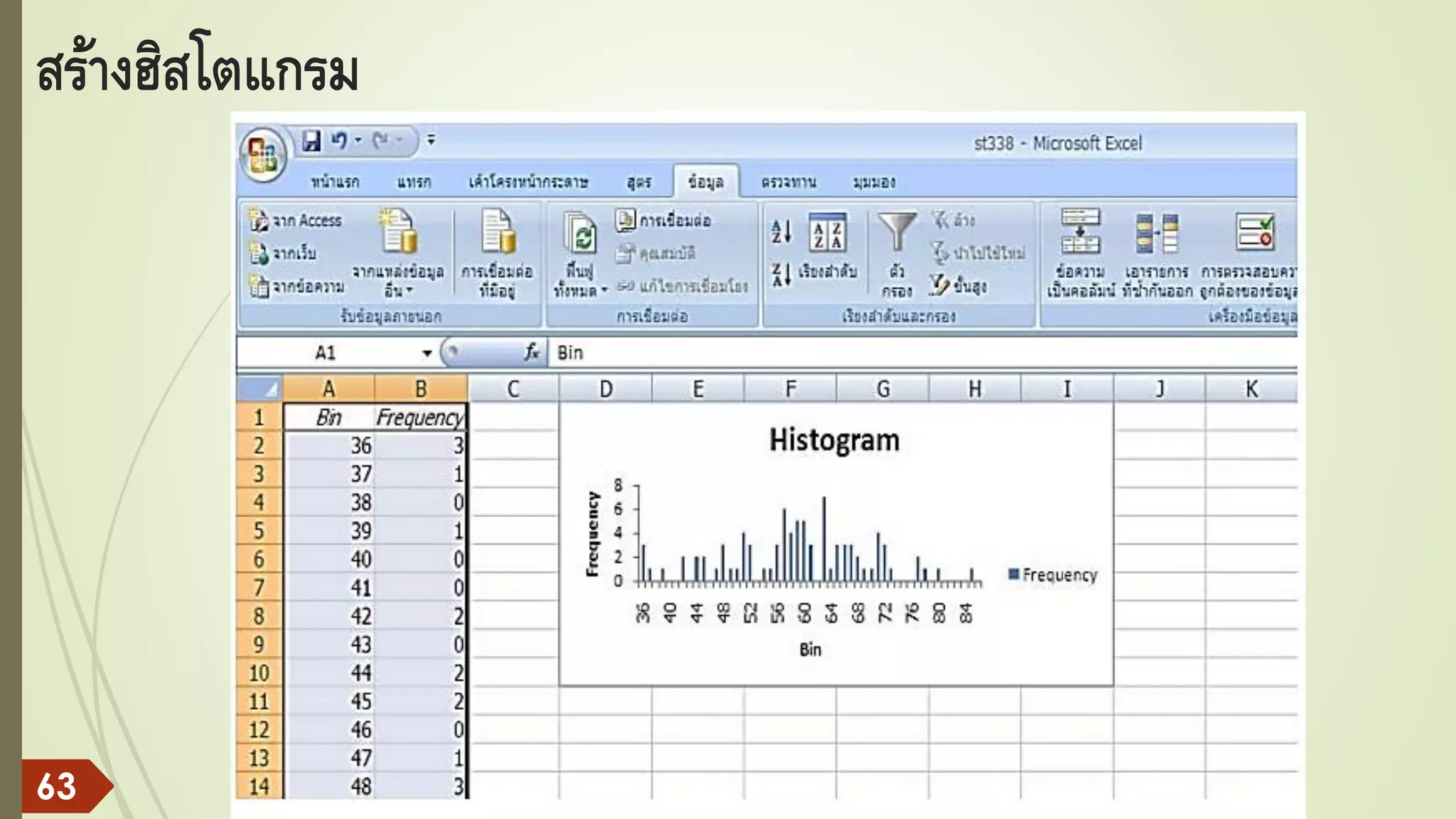Screen dimensions: 1456x819
Task: Click the Refresh All icon
Action: [x=581, y=233]
